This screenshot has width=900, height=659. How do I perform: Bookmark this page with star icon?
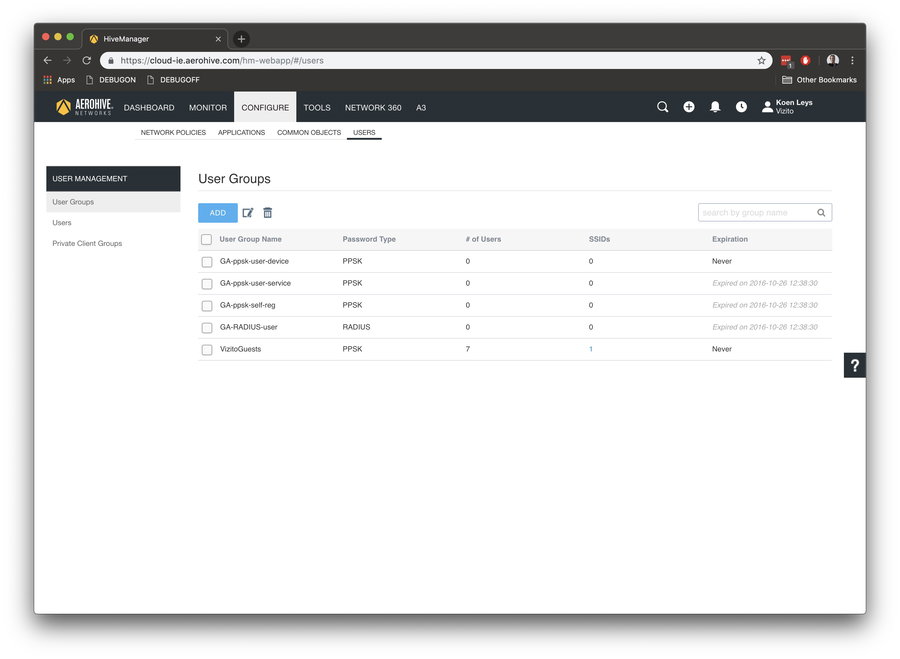(x=761, y=60)
